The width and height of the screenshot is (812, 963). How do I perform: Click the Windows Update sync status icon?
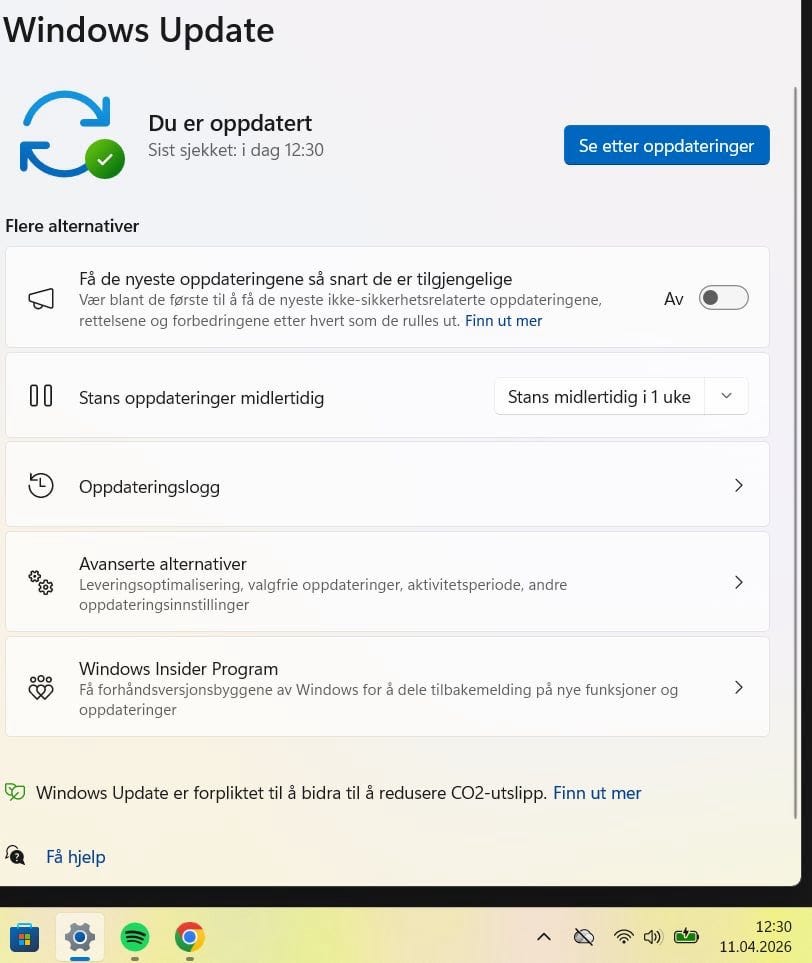[72, 135]
